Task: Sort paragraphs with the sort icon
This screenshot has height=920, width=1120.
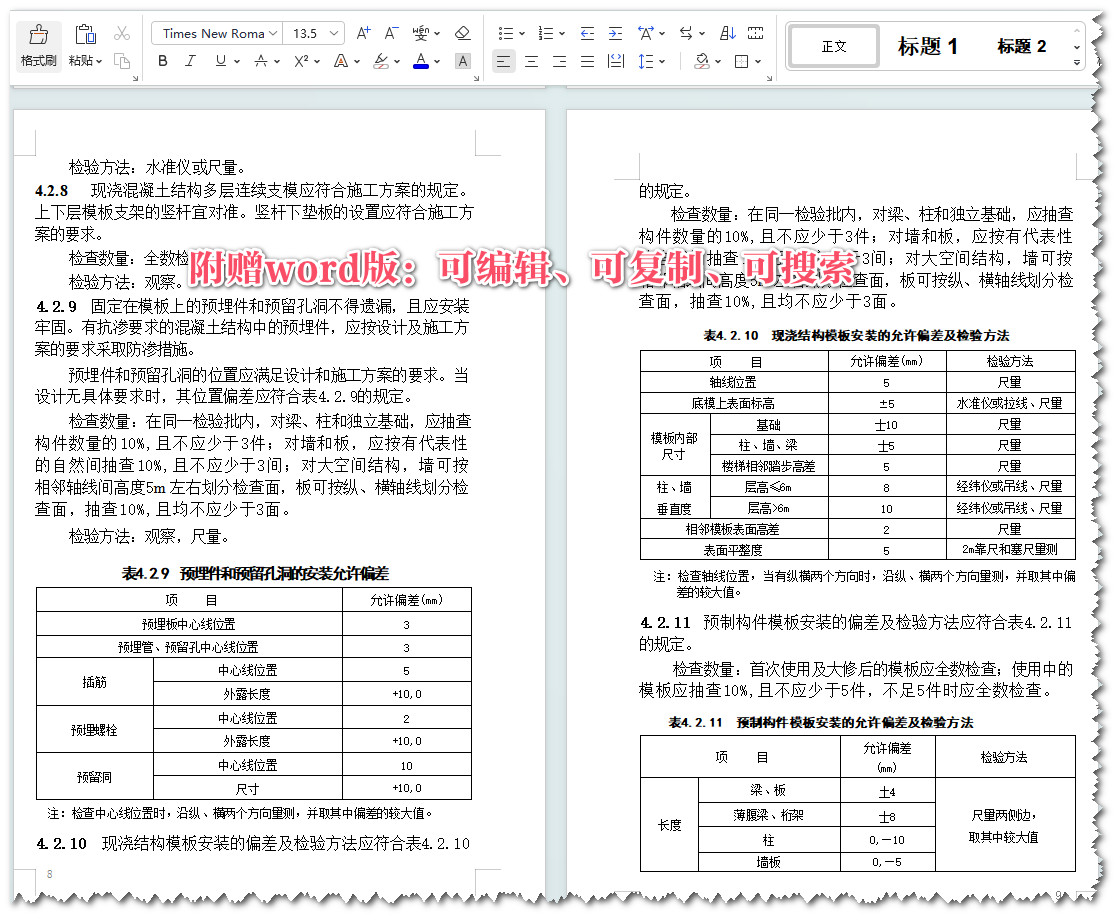Action: point(728,33)
